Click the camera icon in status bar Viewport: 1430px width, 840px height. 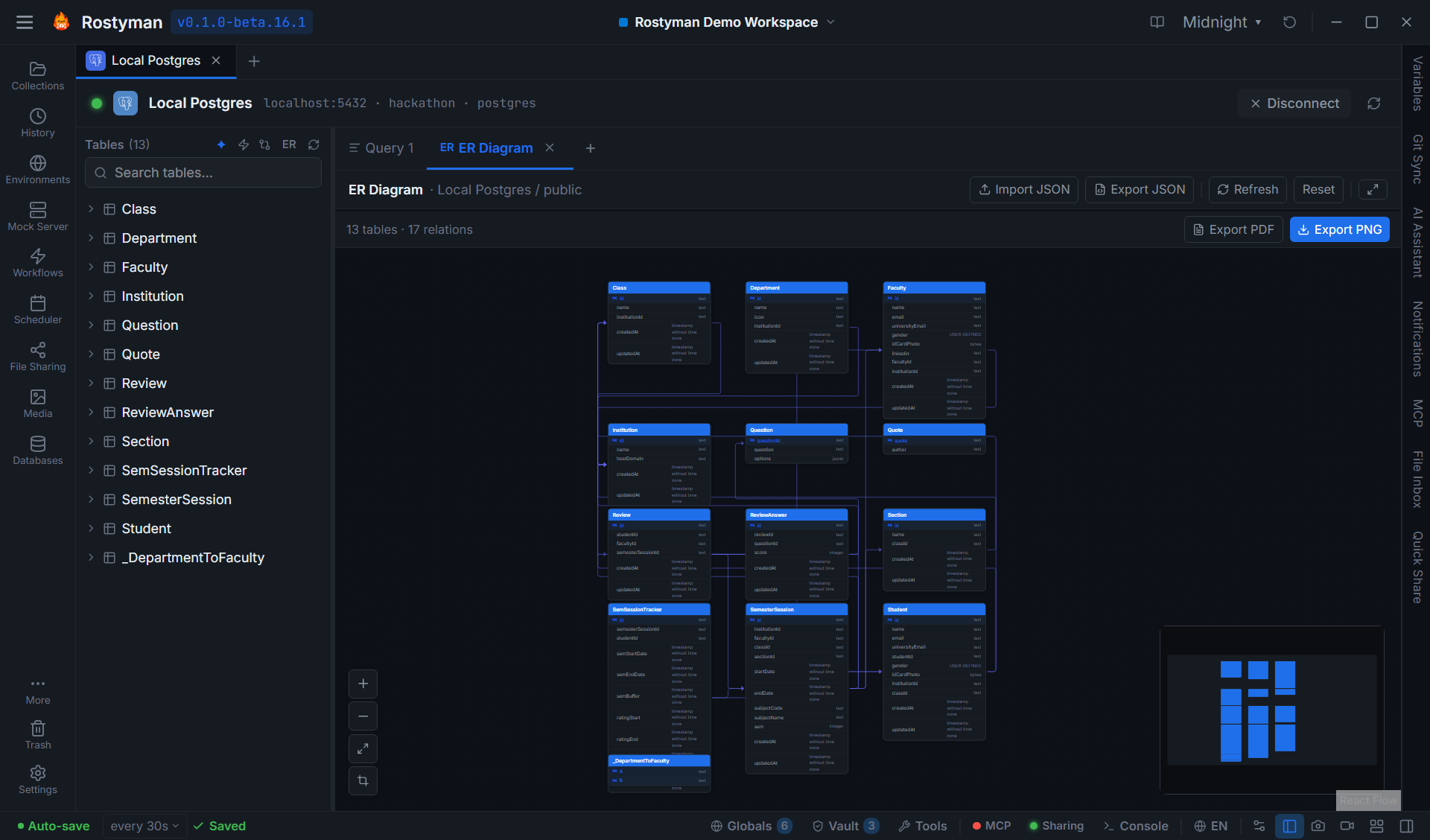[x=1318, y=826]
